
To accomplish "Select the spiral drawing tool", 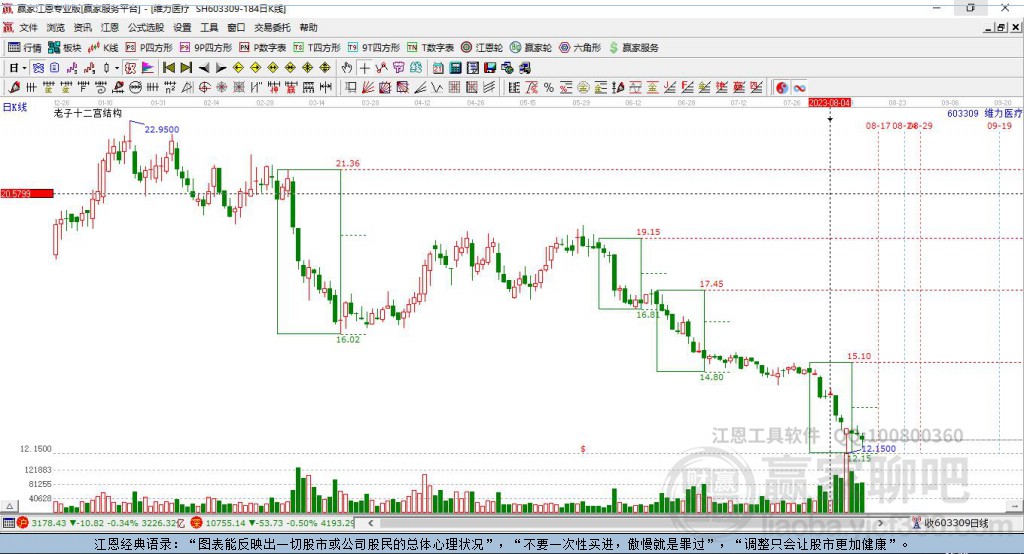I will (101, 88).
